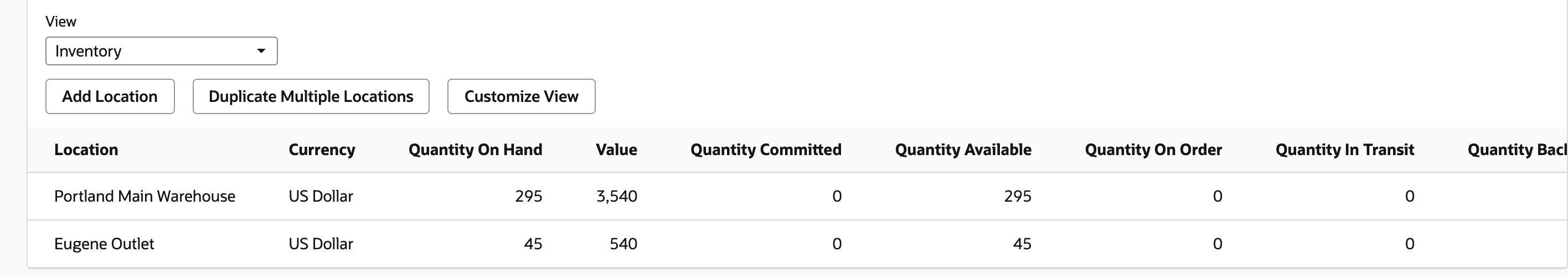
Task: Open the Customize View button
Action: pyautogui.click(x=522, y=96)
